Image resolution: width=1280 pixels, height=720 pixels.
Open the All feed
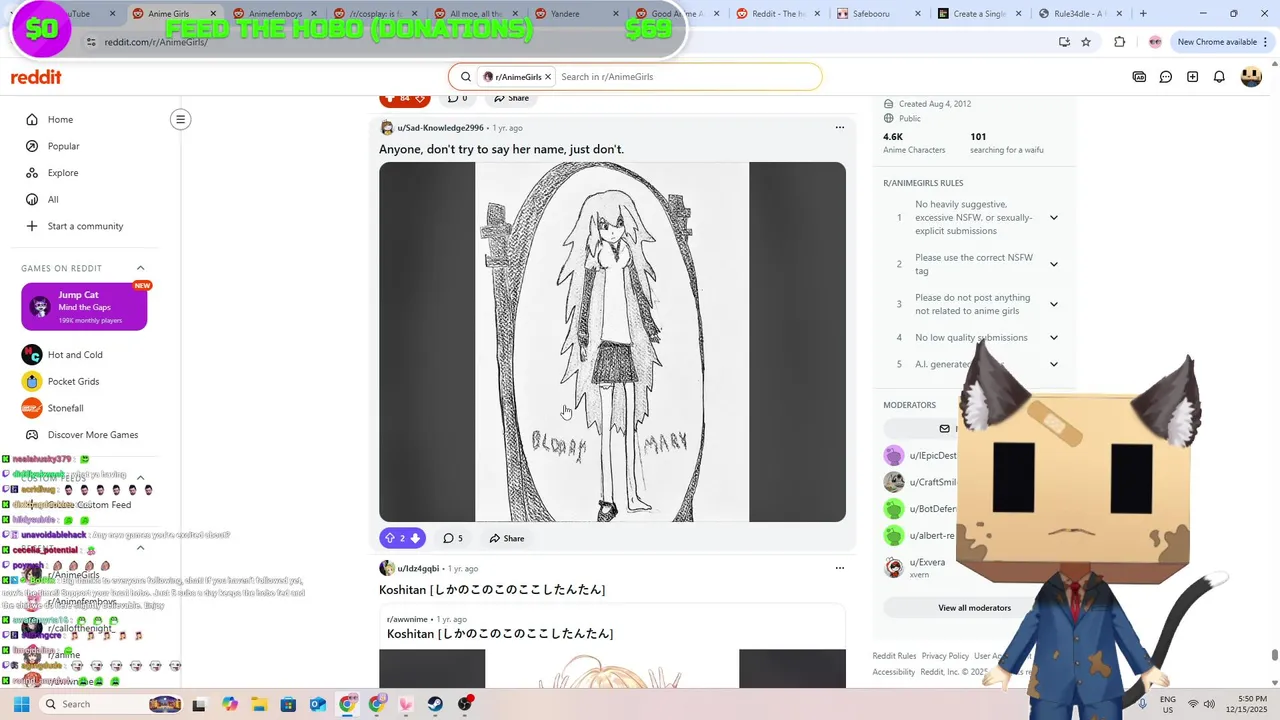point(53,199)
